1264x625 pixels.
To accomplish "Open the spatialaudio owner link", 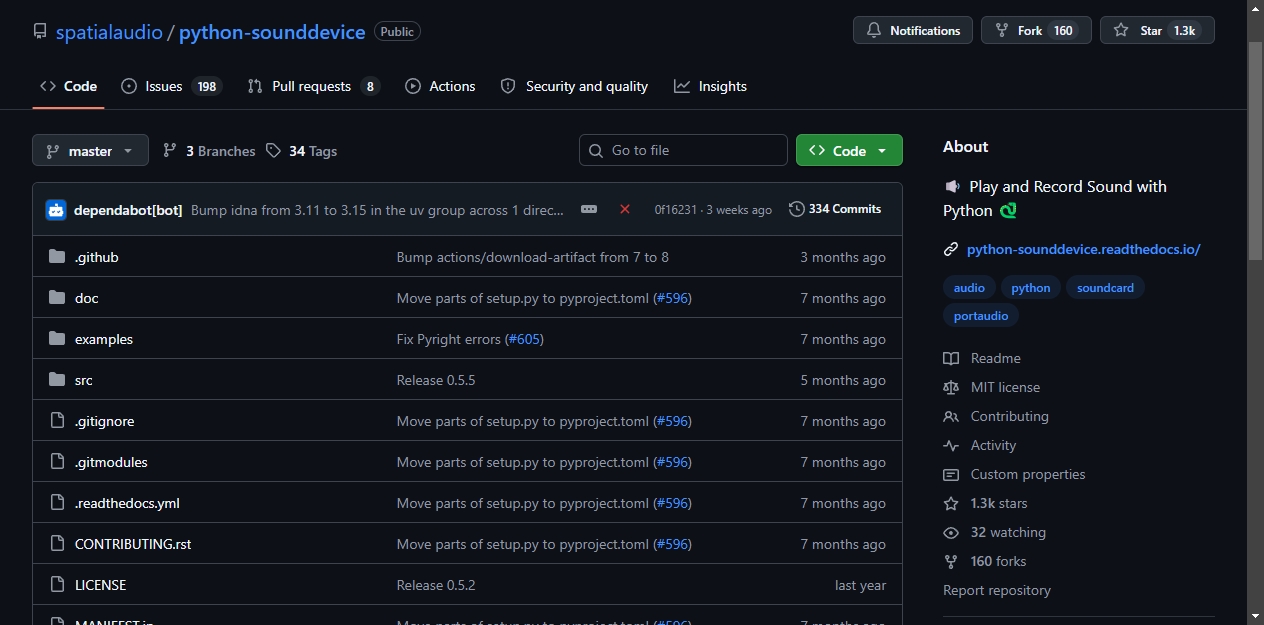I will 109,32.
